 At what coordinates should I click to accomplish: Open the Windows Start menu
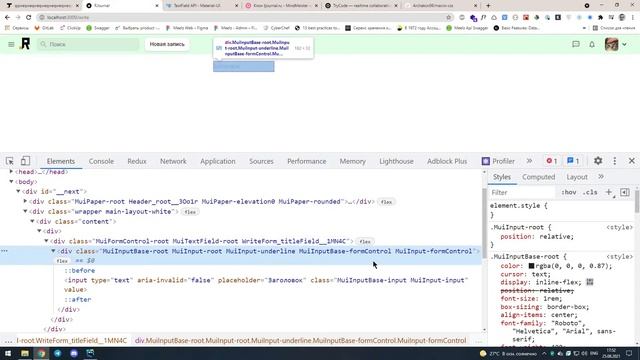point(8,353)
